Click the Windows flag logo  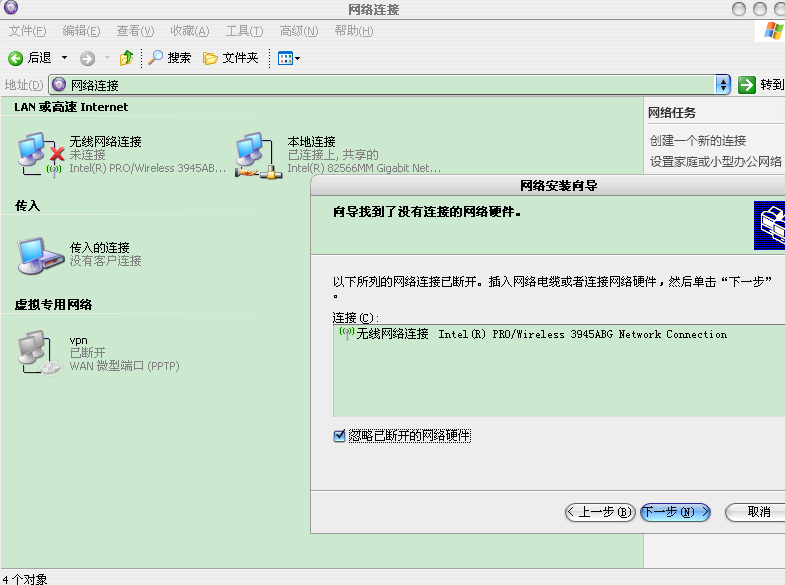point(773,31)
